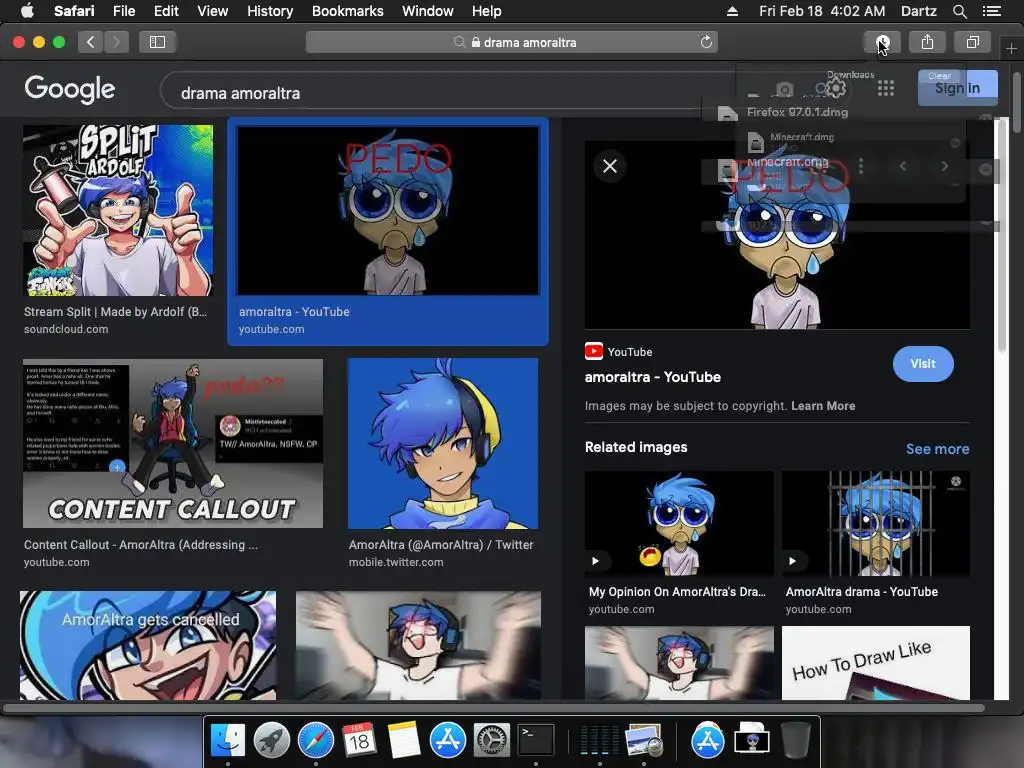Select Stream Split Made by Ardolf thumbnail

click(x=118, y=210)
